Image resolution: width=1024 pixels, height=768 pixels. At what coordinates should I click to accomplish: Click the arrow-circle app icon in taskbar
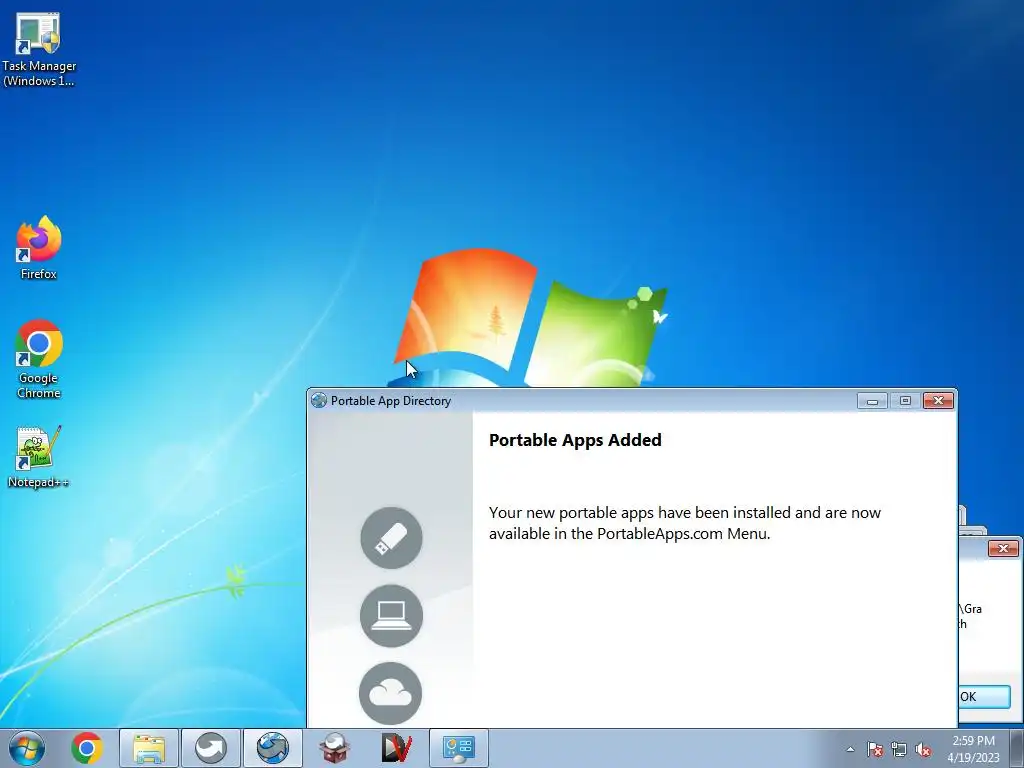pos(210,748)
